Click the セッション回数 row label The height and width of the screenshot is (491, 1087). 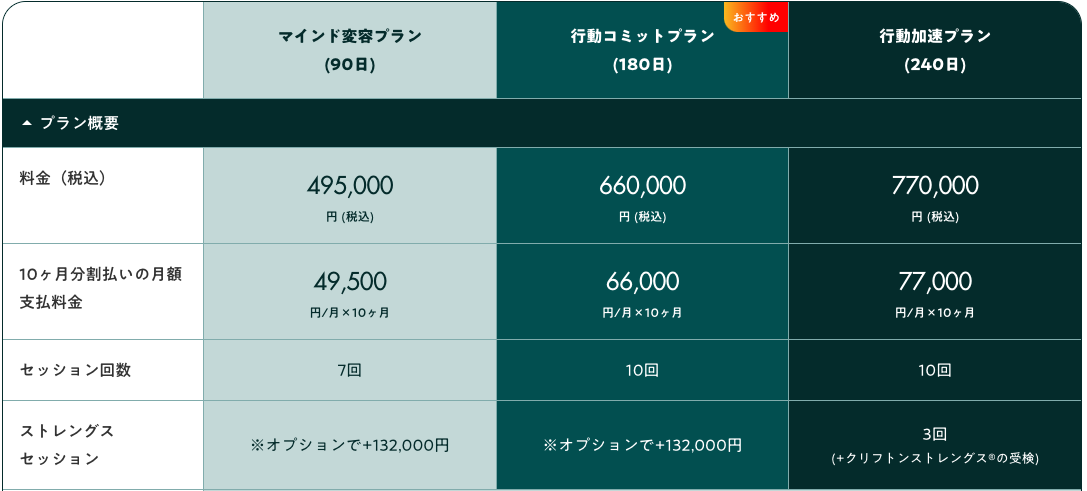tap(75, 370)
